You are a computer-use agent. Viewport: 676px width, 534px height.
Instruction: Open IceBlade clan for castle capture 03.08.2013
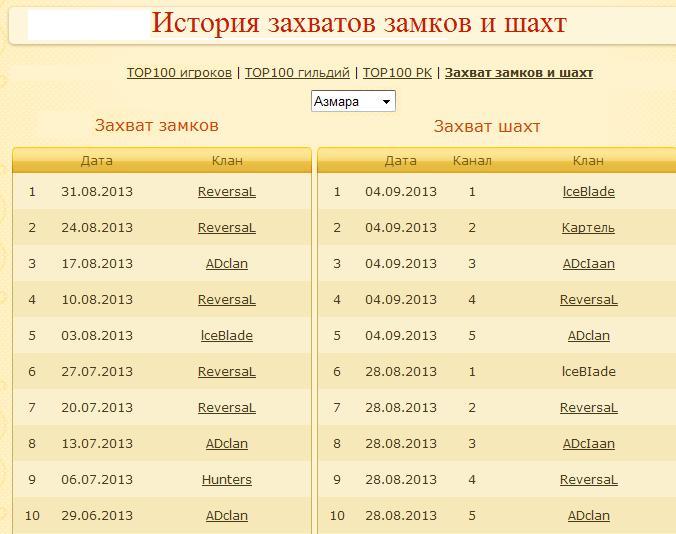click(227, 336)
